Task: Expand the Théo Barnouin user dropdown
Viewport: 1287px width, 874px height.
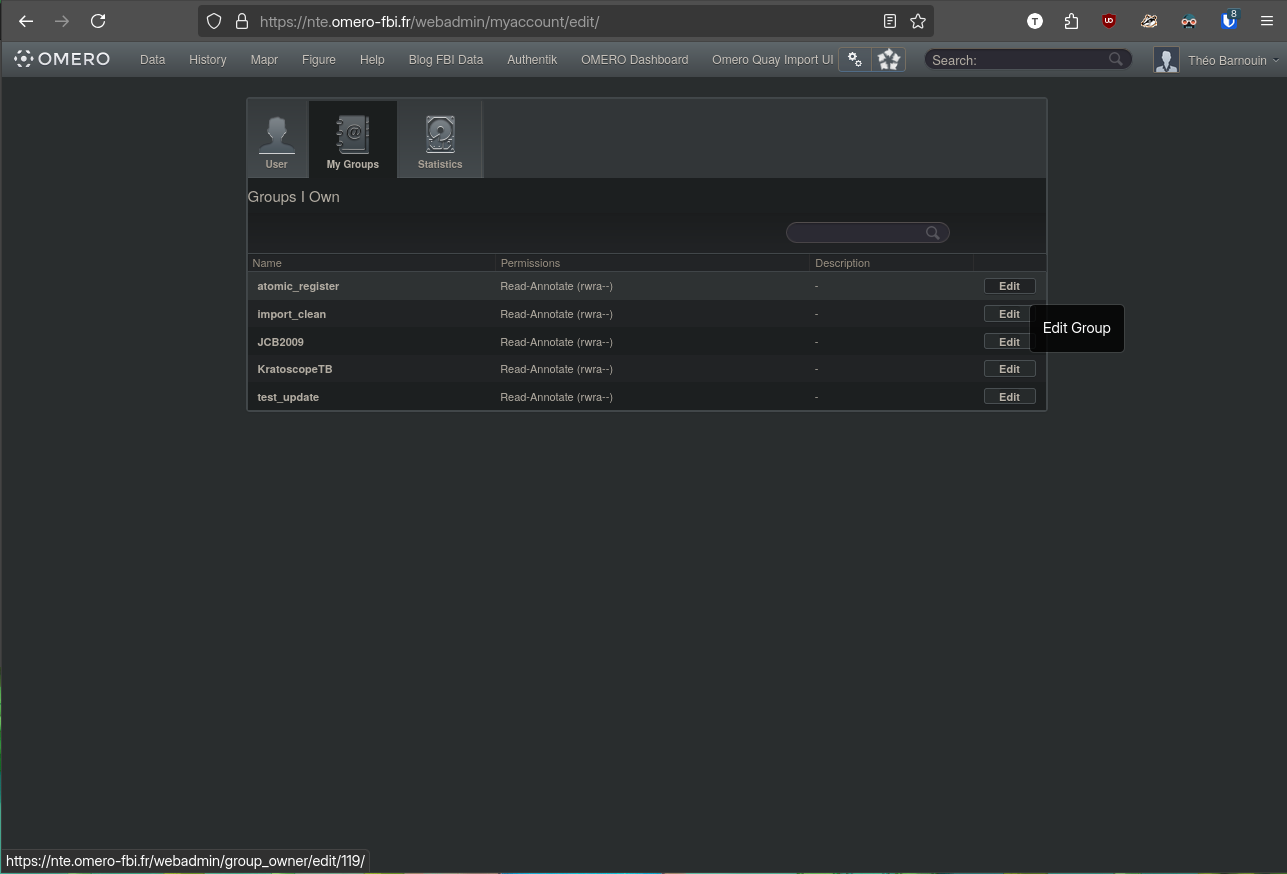Action: pyautogui.click(x=1233, y=60)
